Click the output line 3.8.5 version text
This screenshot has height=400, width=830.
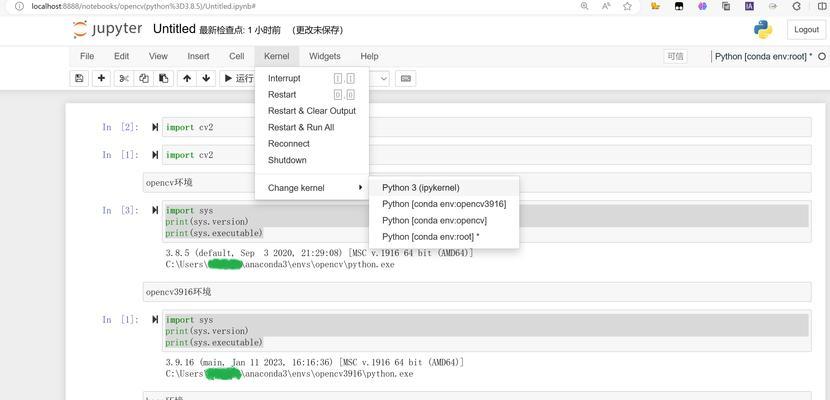[x=319, y=253]
